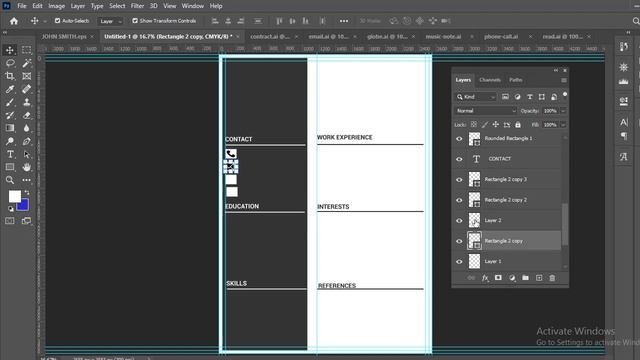640x360 pixels.
Task: Open the Filter menu
Action: pyautogui.click(x=137, y=6)
